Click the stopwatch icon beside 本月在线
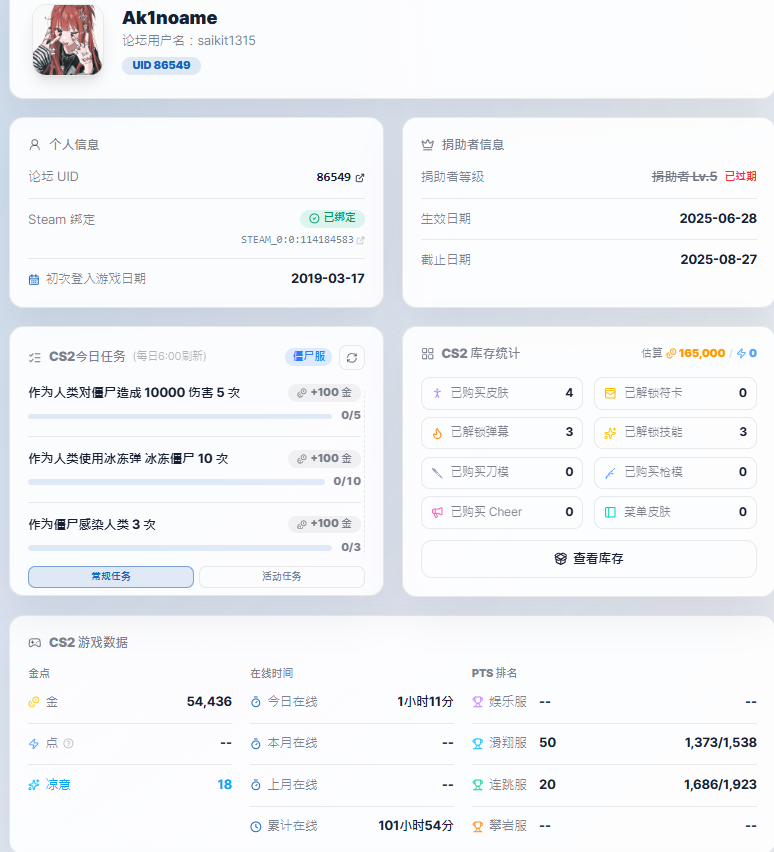The width and height of the screenshot is (774, 852). (x=255, y=743)
